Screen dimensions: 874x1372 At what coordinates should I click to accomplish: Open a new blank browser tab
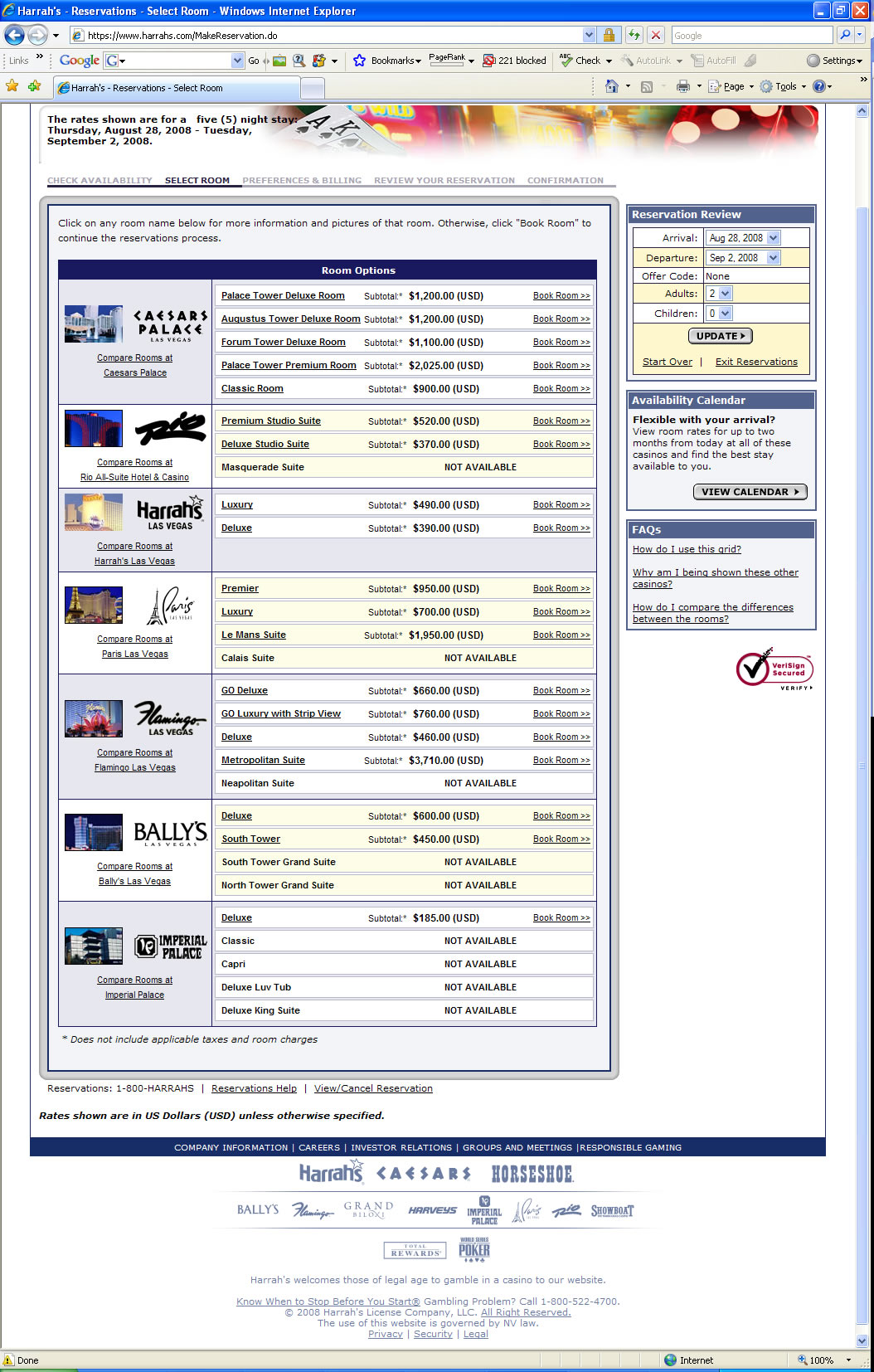click(312, 88)
